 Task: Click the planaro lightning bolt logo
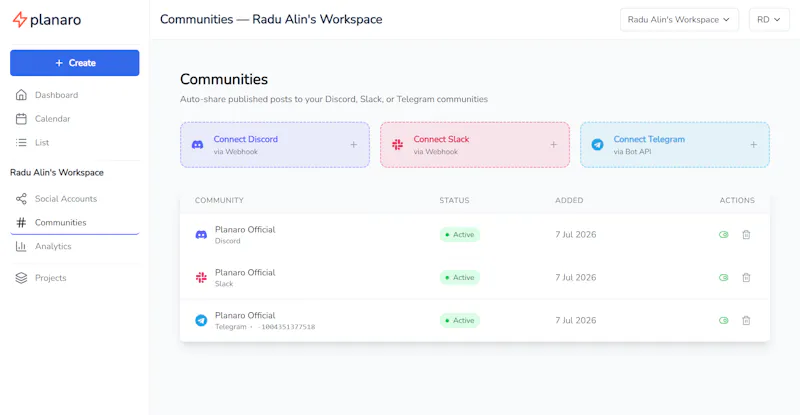[x=19, y=19]
